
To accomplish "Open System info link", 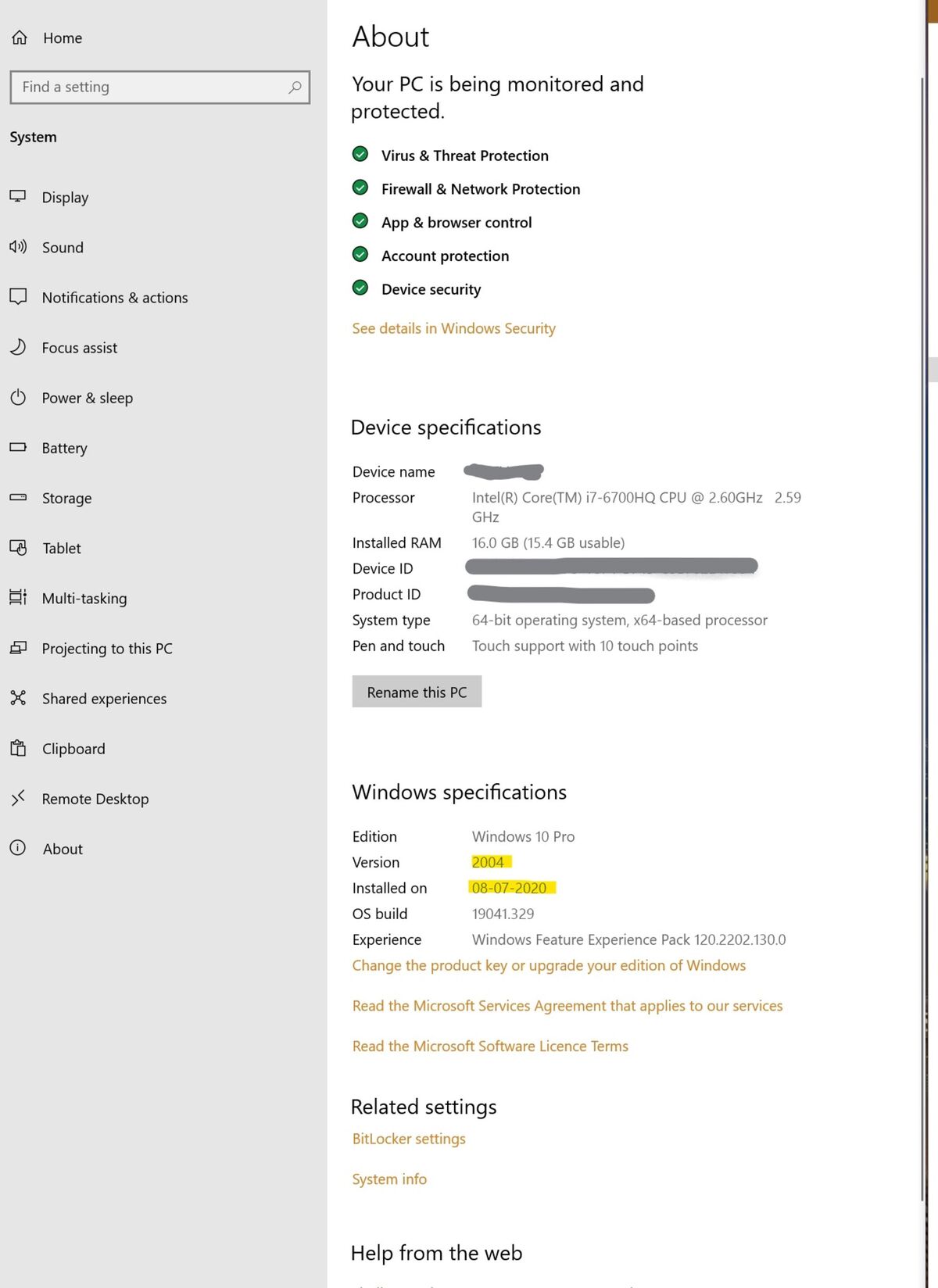I will pos(389,1179).
